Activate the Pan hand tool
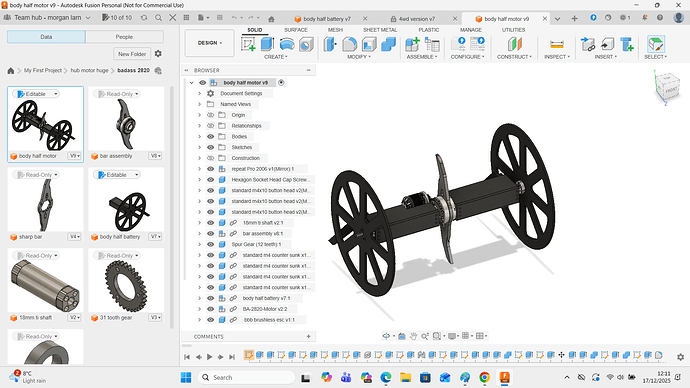This screenshot has height=388, width=690. pos(413,336)
